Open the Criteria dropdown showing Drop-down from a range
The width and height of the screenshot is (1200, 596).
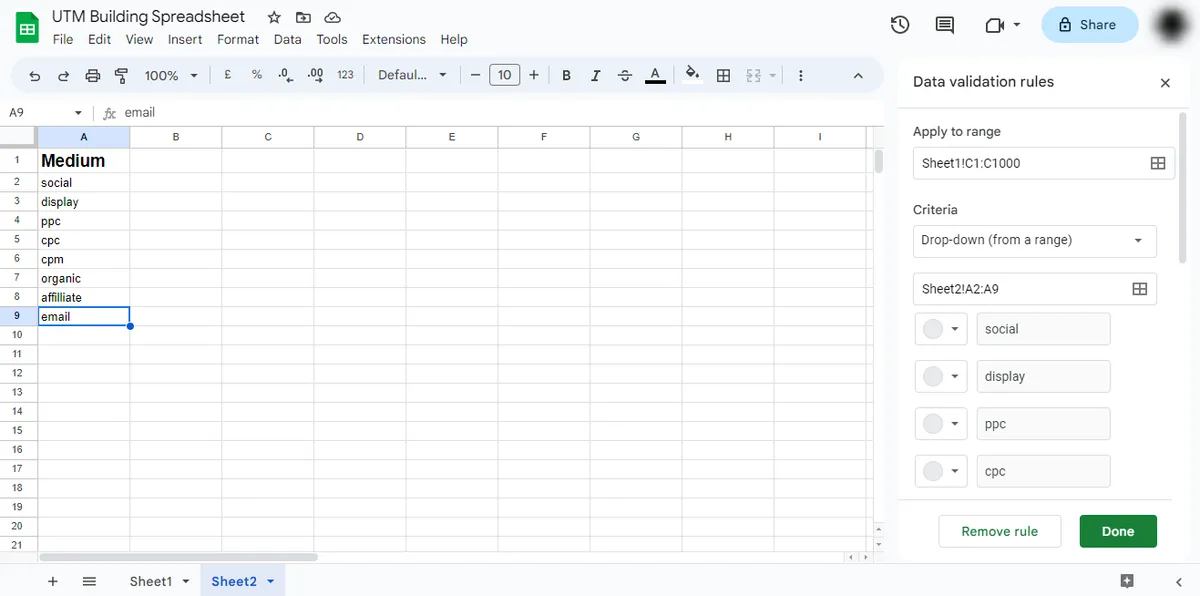point(1034,241)
